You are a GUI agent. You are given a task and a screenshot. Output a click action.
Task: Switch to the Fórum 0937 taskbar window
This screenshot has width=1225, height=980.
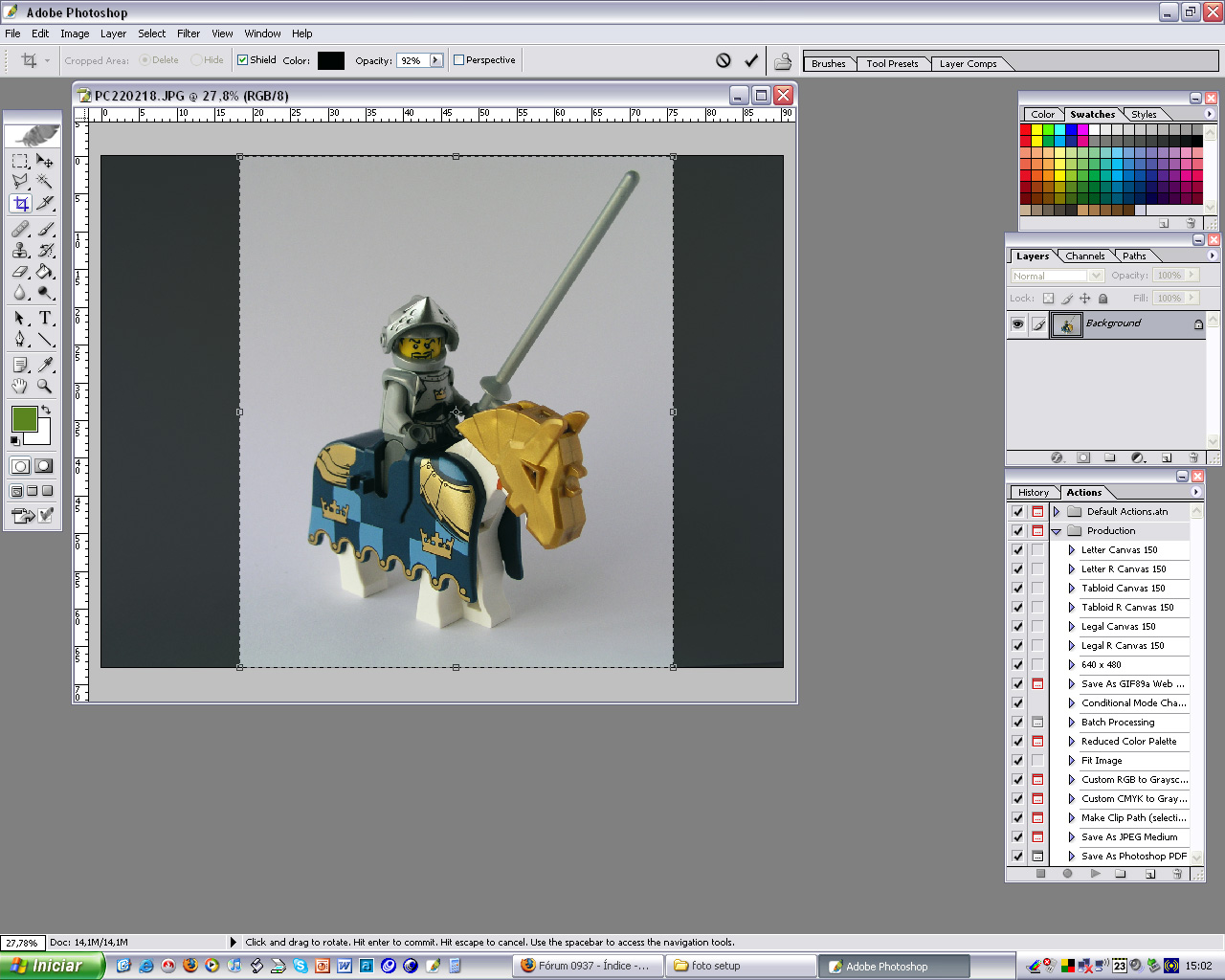(x=586, y=966)
